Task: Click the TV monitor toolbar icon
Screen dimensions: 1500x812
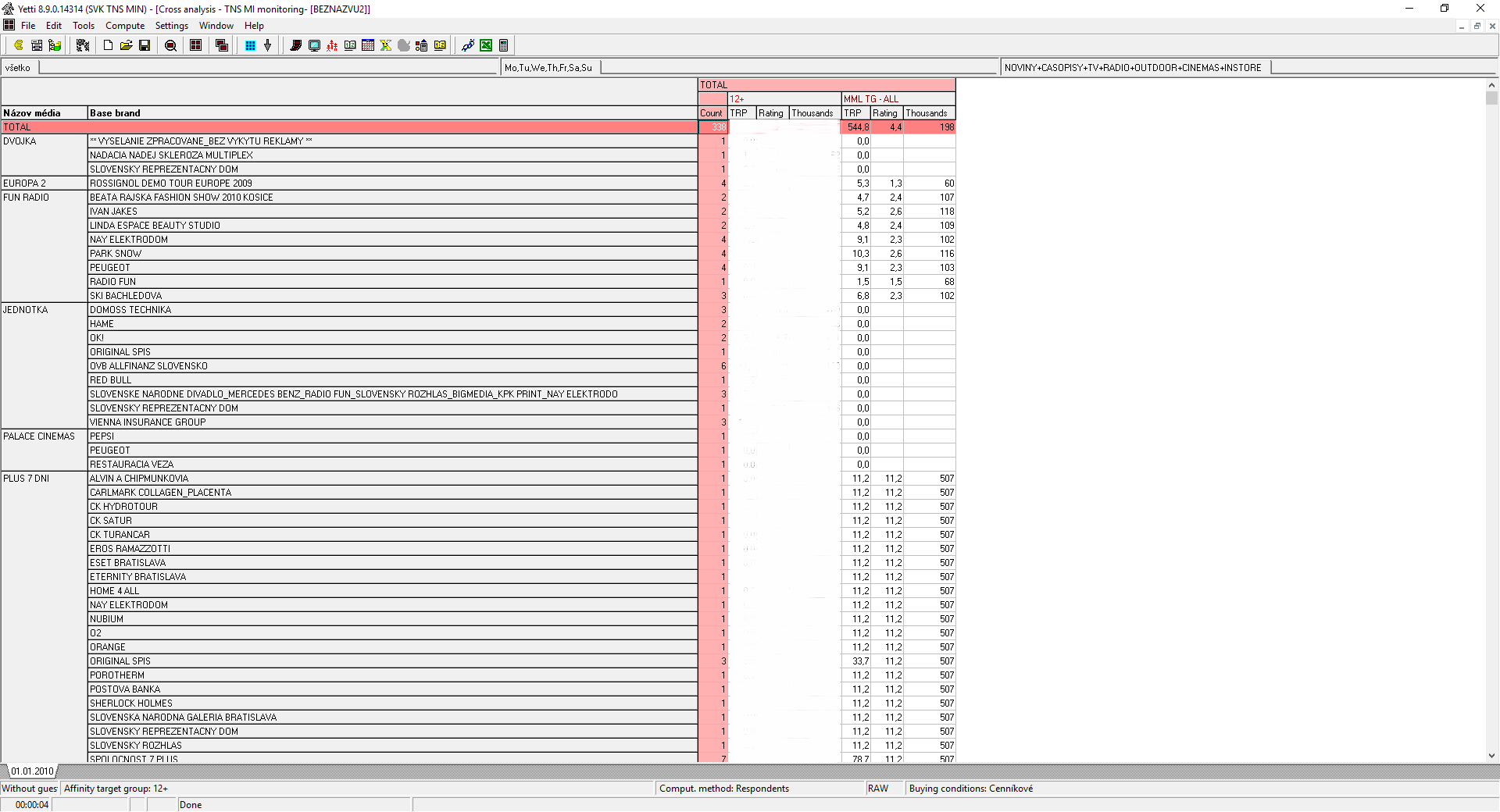Action: tap(314, 45)
